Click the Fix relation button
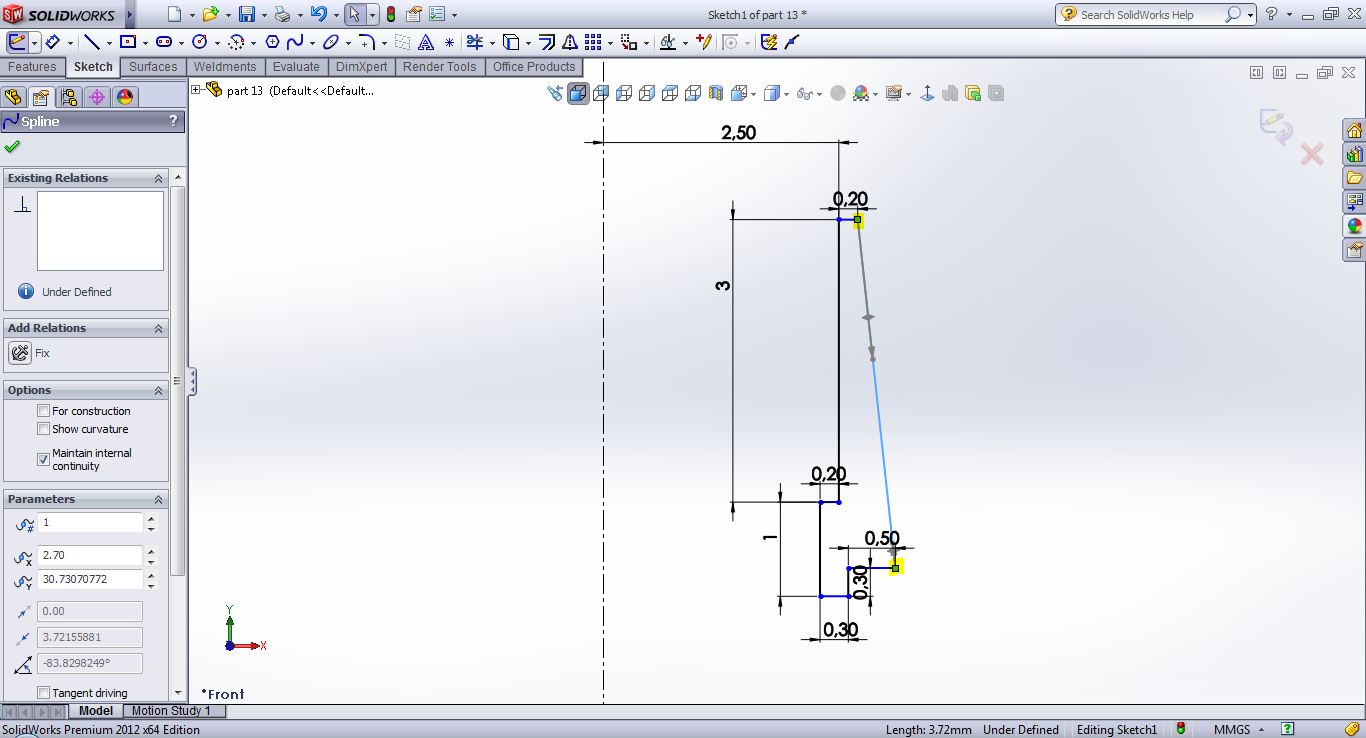This screenshot has width=1366, height=738. click(20, 353)
